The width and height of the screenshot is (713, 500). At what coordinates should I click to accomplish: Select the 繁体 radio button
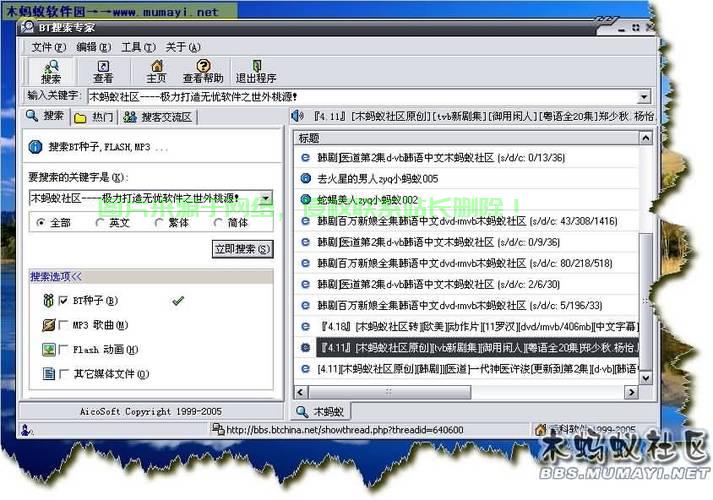point(159,222)
